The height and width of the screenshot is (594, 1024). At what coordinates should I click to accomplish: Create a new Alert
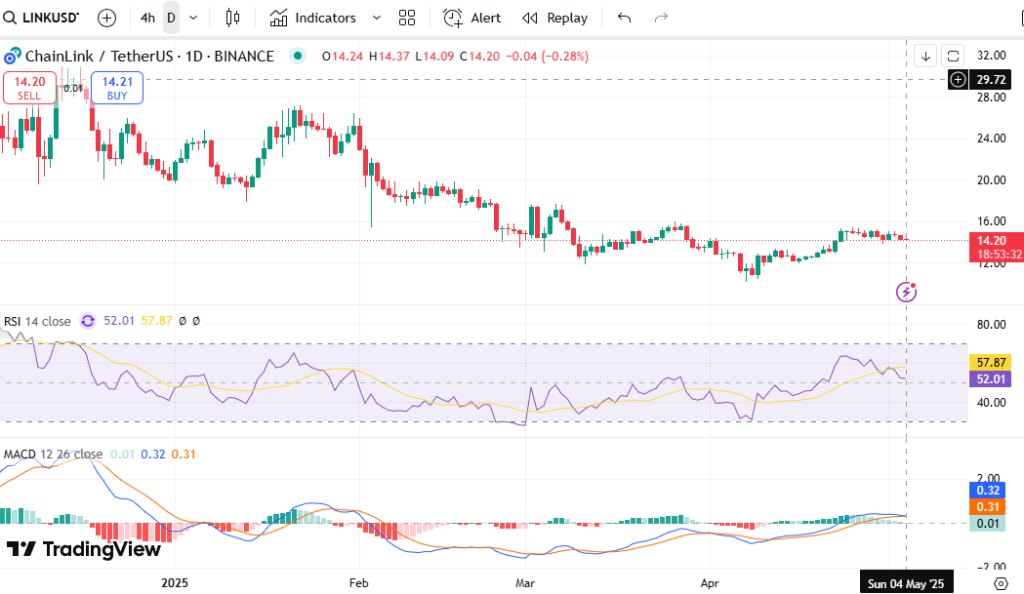tap(472, 18)
